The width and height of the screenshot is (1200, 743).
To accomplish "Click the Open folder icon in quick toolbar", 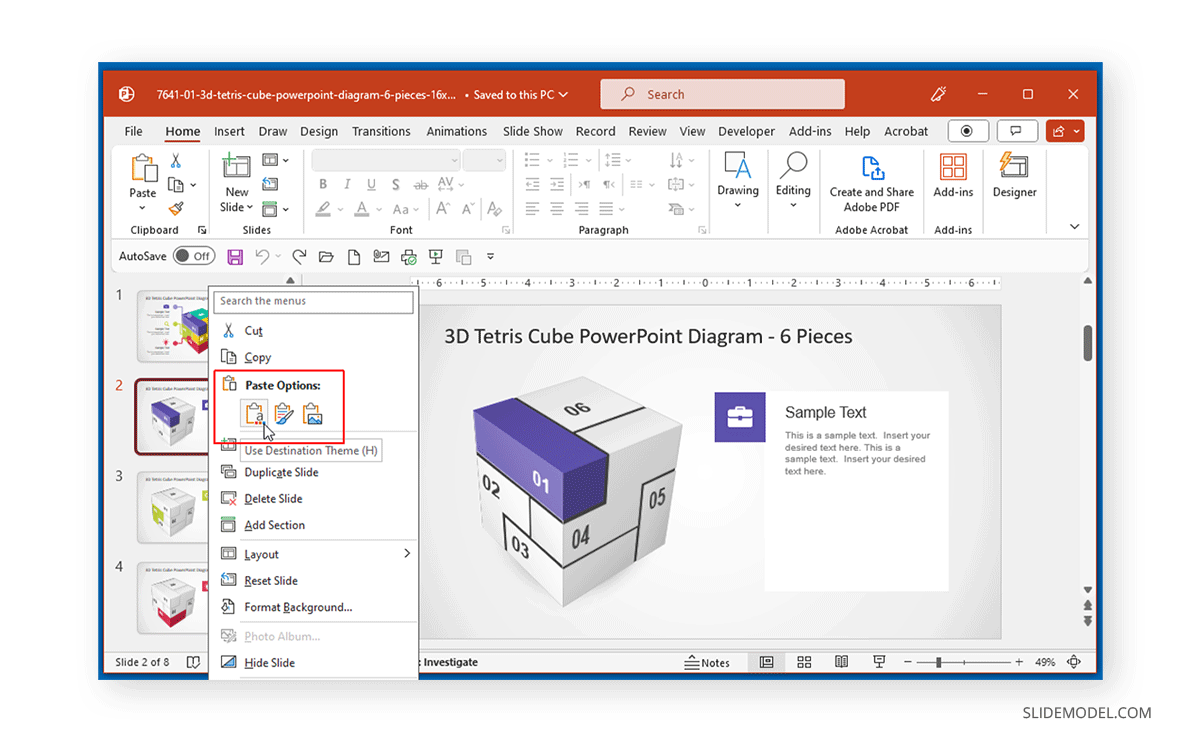I will [326, 257].
